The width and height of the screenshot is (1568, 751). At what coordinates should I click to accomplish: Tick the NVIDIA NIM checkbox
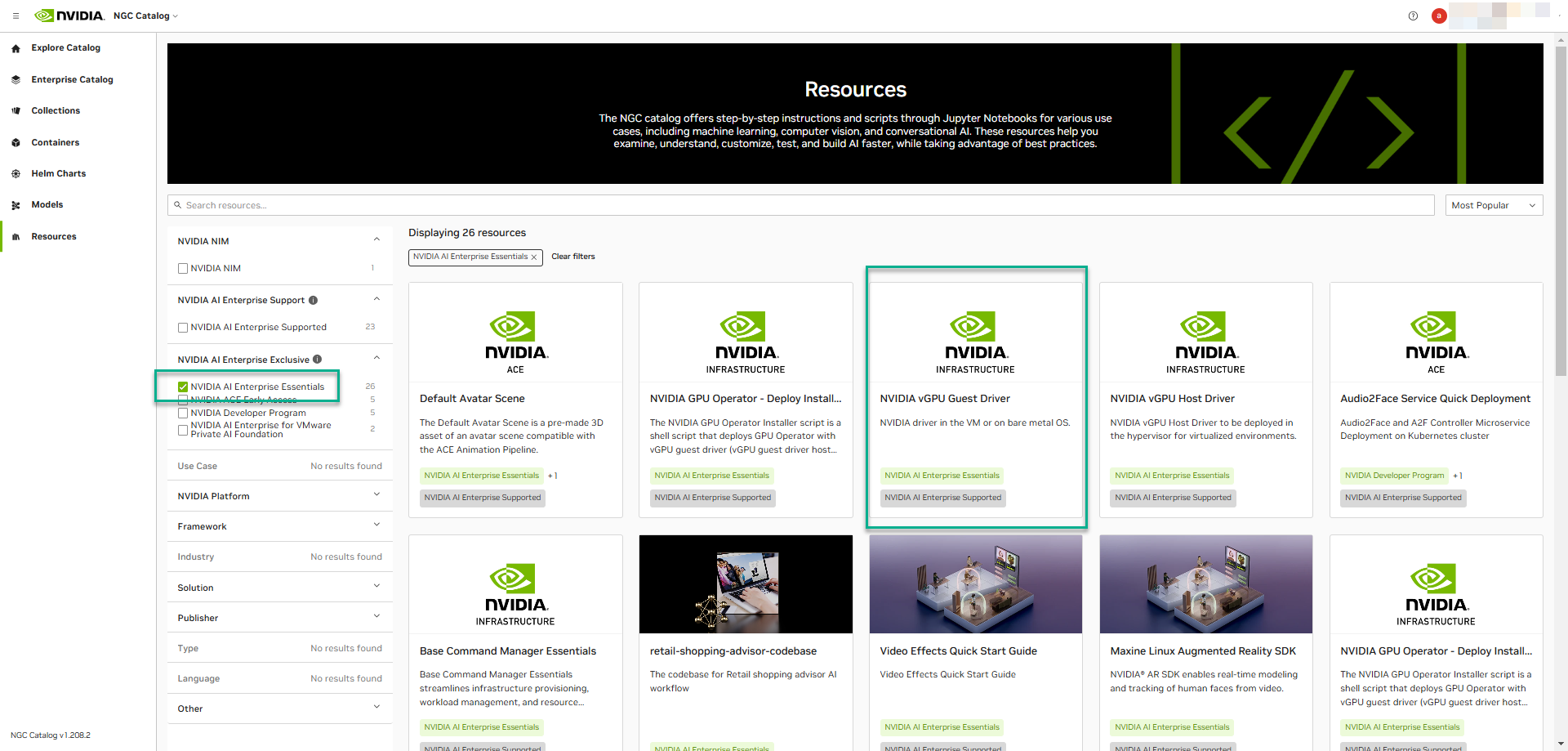click(x=183, y=268)
